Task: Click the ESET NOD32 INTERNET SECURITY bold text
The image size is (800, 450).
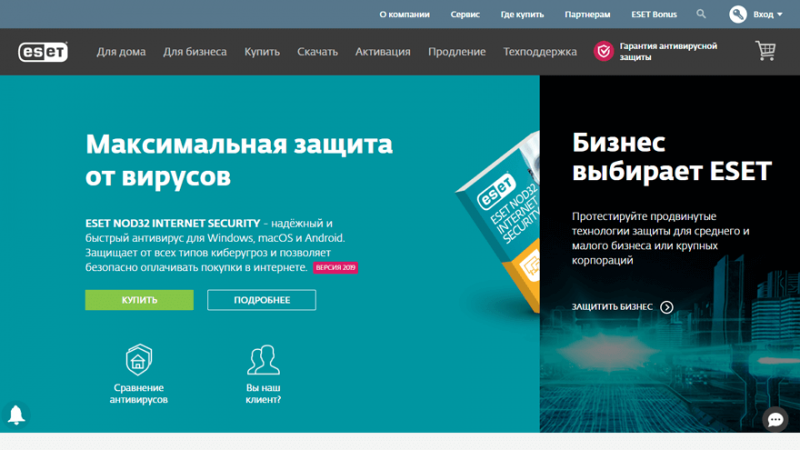Action: (172, 223)
